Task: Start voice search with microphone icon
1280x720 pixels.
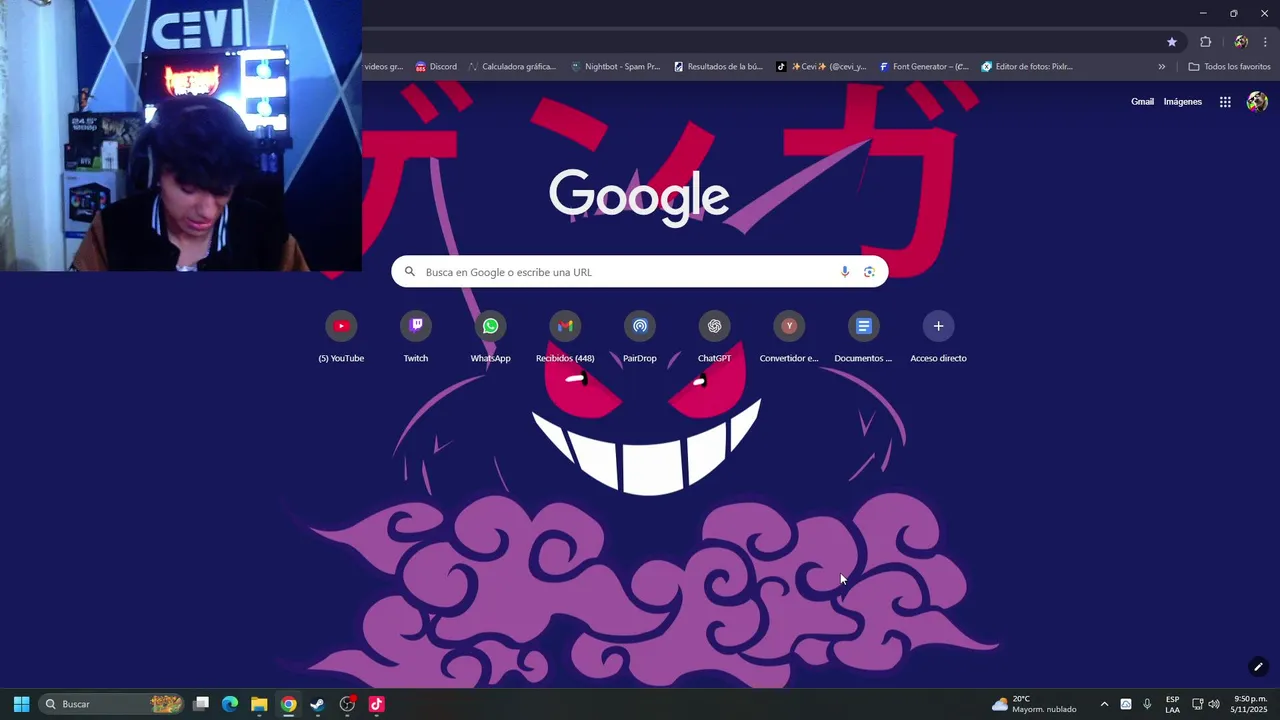Action: coord(845,272)
